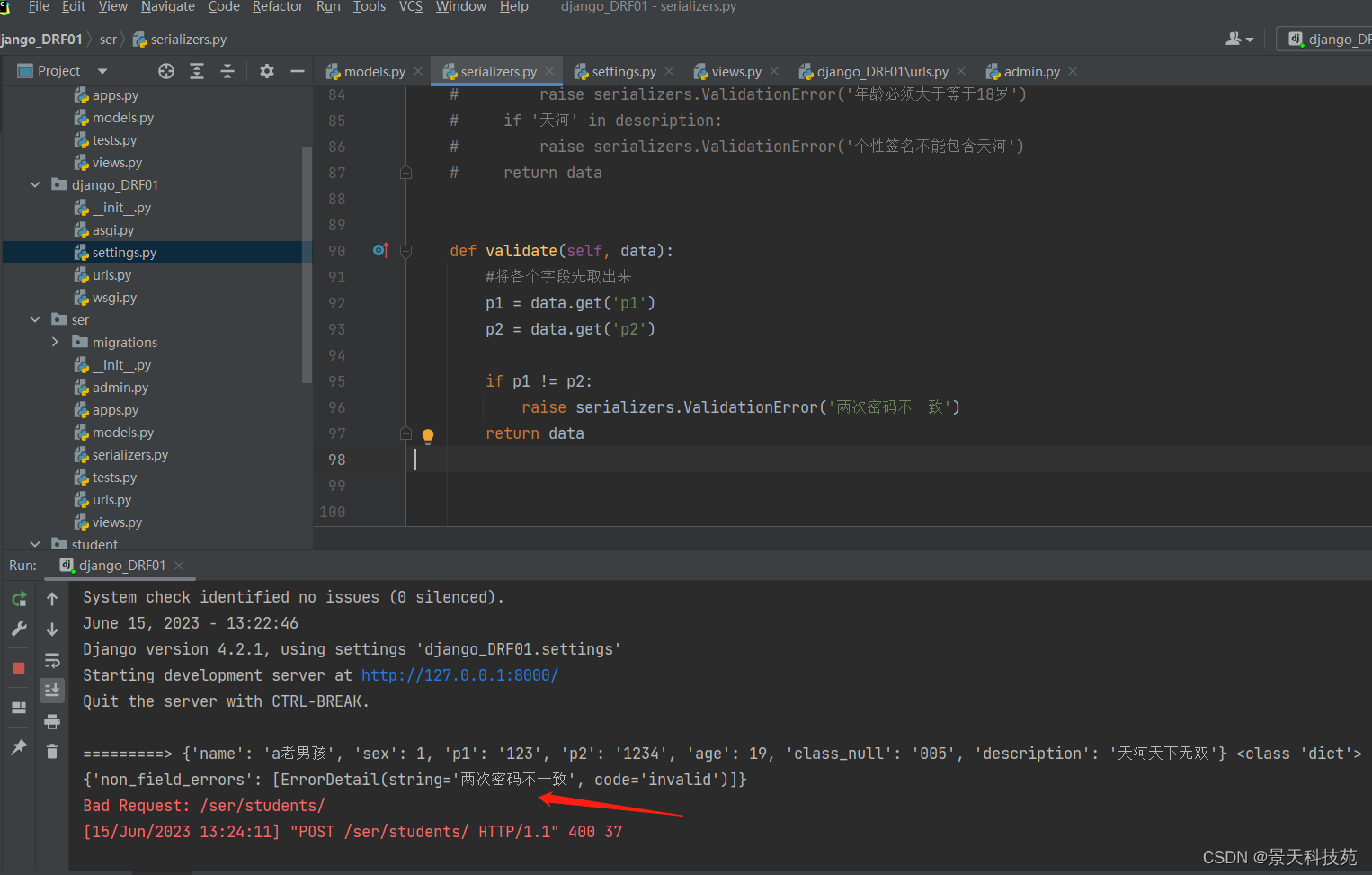Click the print icon in Run panel
Viewport: 1372px width, 875px height.
(52, 721)
